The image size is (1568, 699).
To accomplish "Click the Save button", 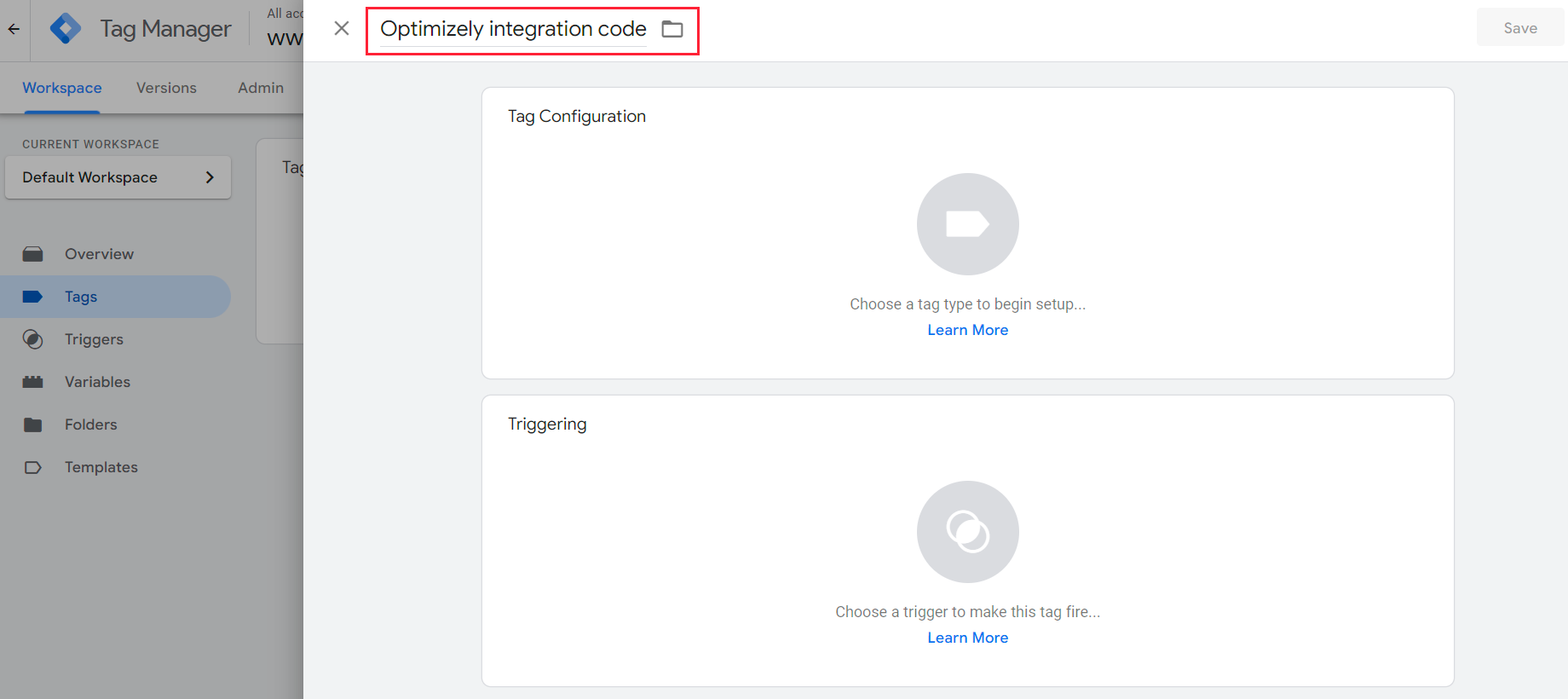I will 1519,28.
